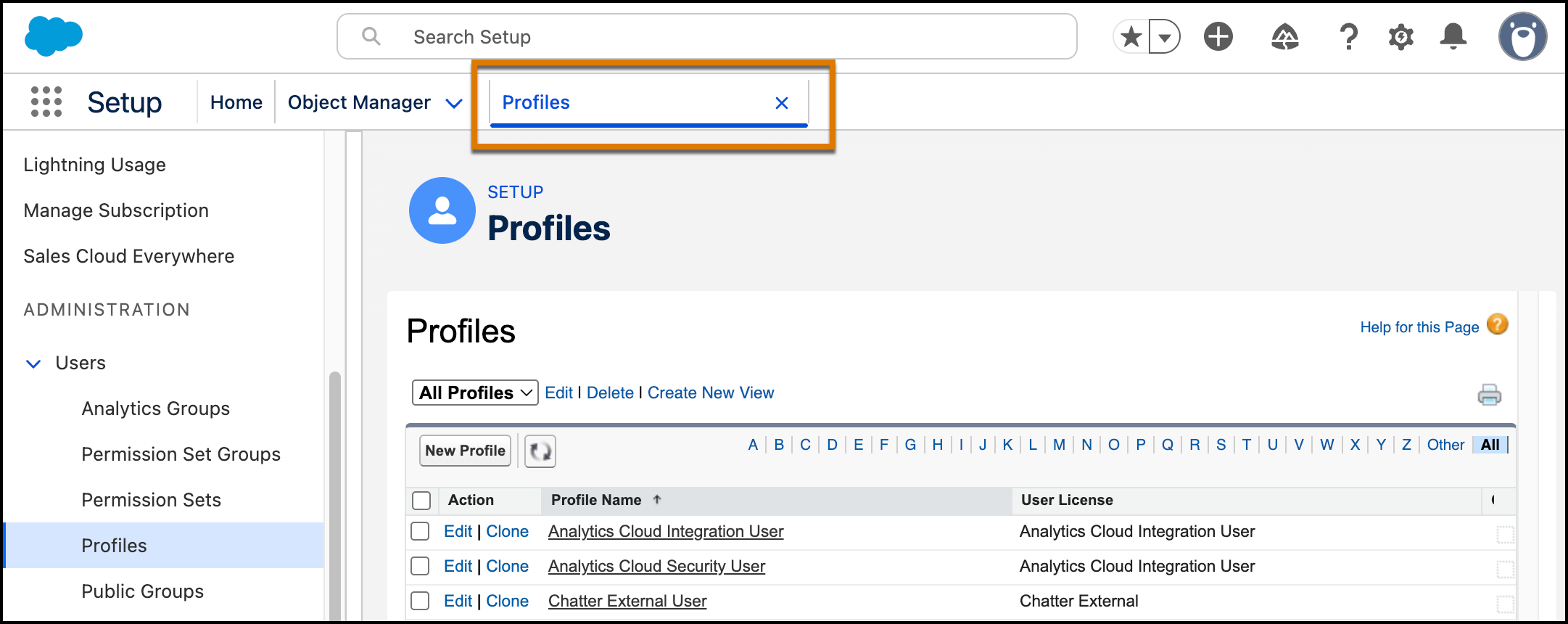Open the help question mark icon
This screenshot has width=1568, height=624.
1348,36
